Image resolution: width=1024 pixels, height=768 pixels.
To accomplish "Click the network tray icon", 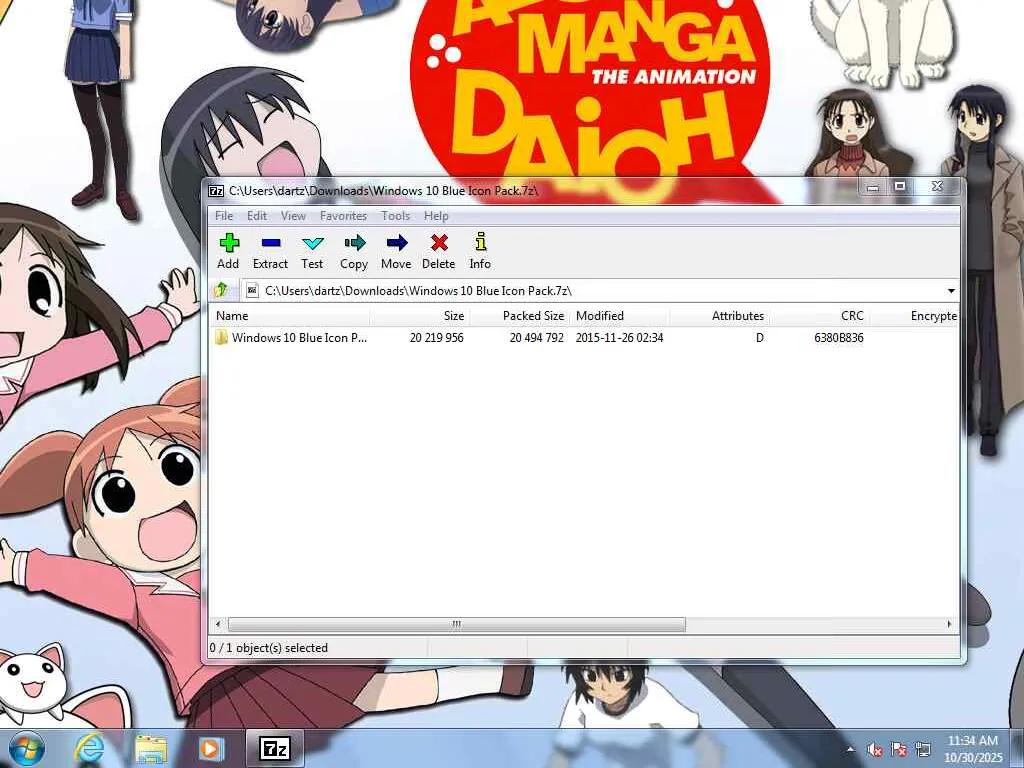I will (923, 750).
